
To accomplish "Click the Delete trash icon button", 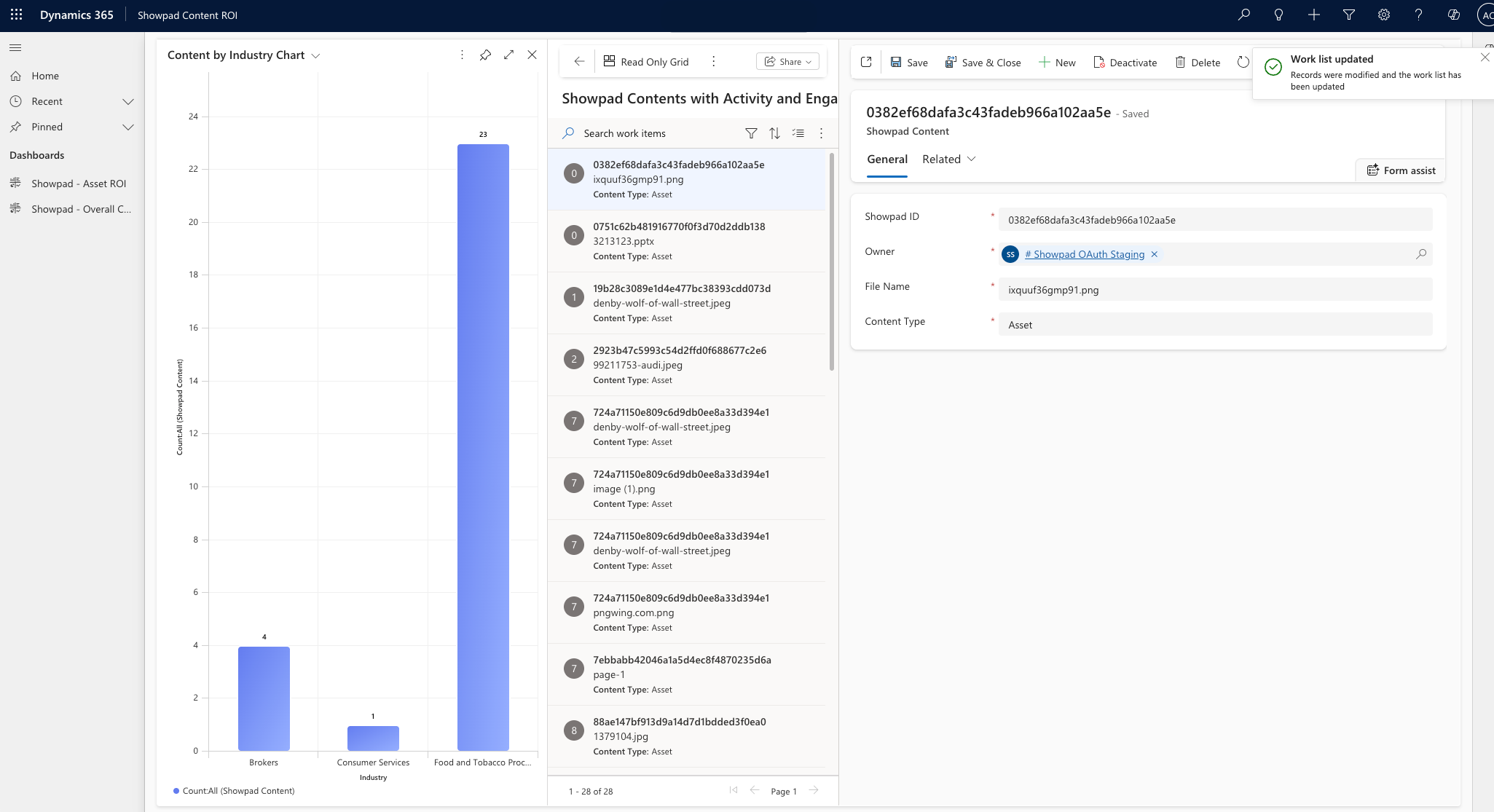I will 1198,63.
